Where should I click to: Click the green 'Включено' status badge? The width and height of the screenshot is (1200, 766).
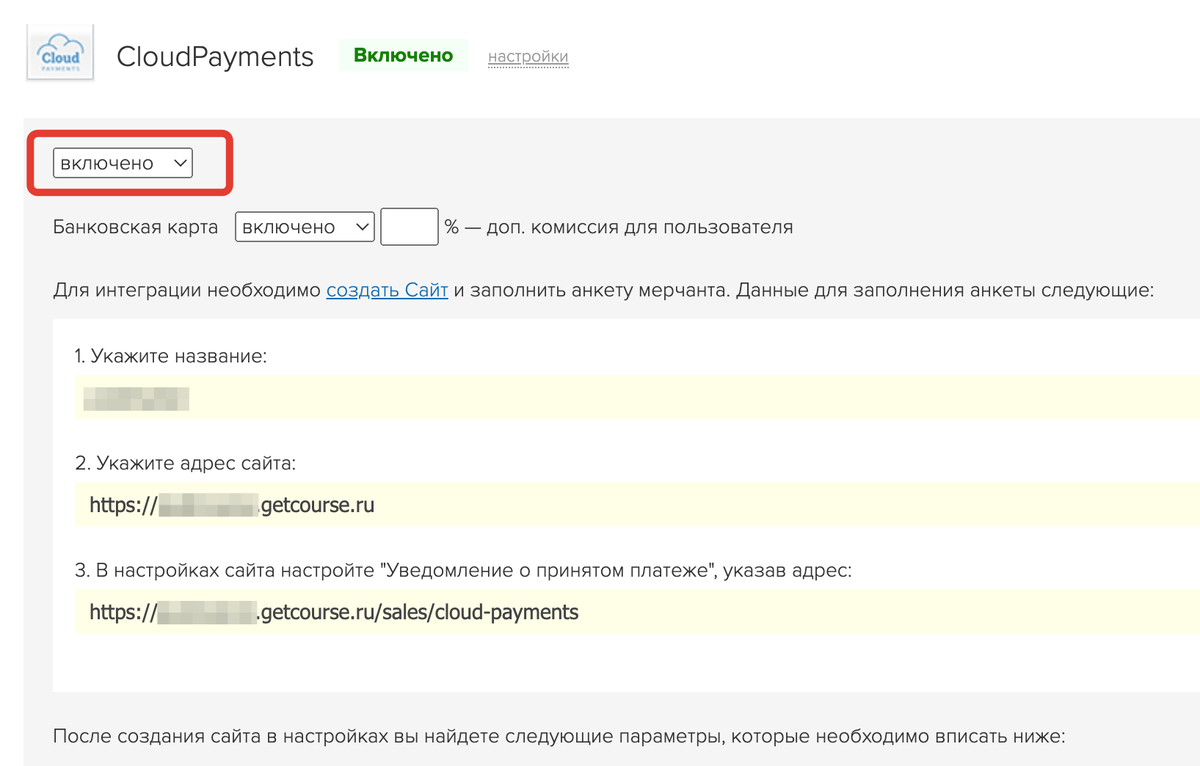tap(404, 55)
